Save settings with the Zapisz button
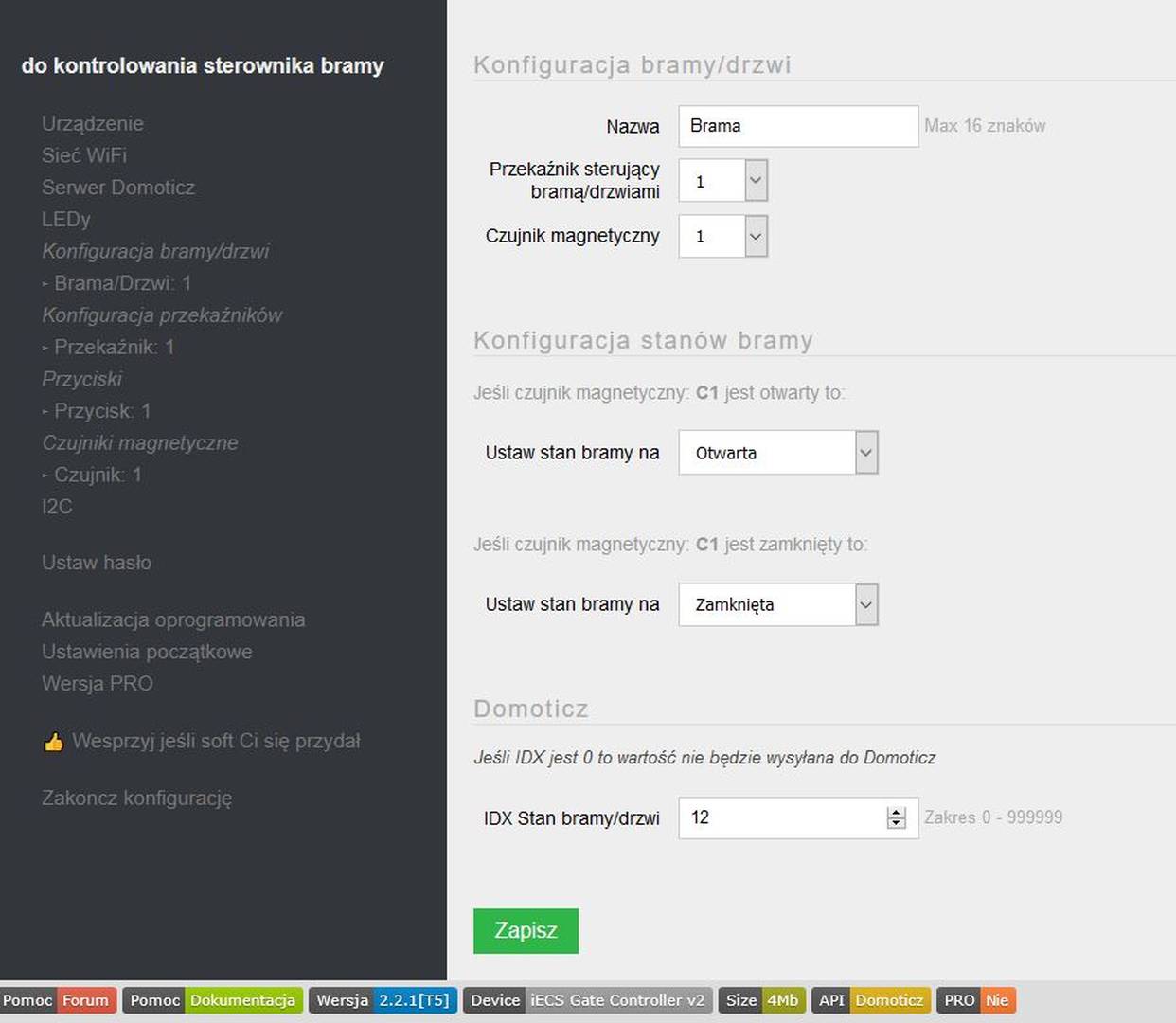This screenshot has width=1176, height=1023. (x=526, y=931)
